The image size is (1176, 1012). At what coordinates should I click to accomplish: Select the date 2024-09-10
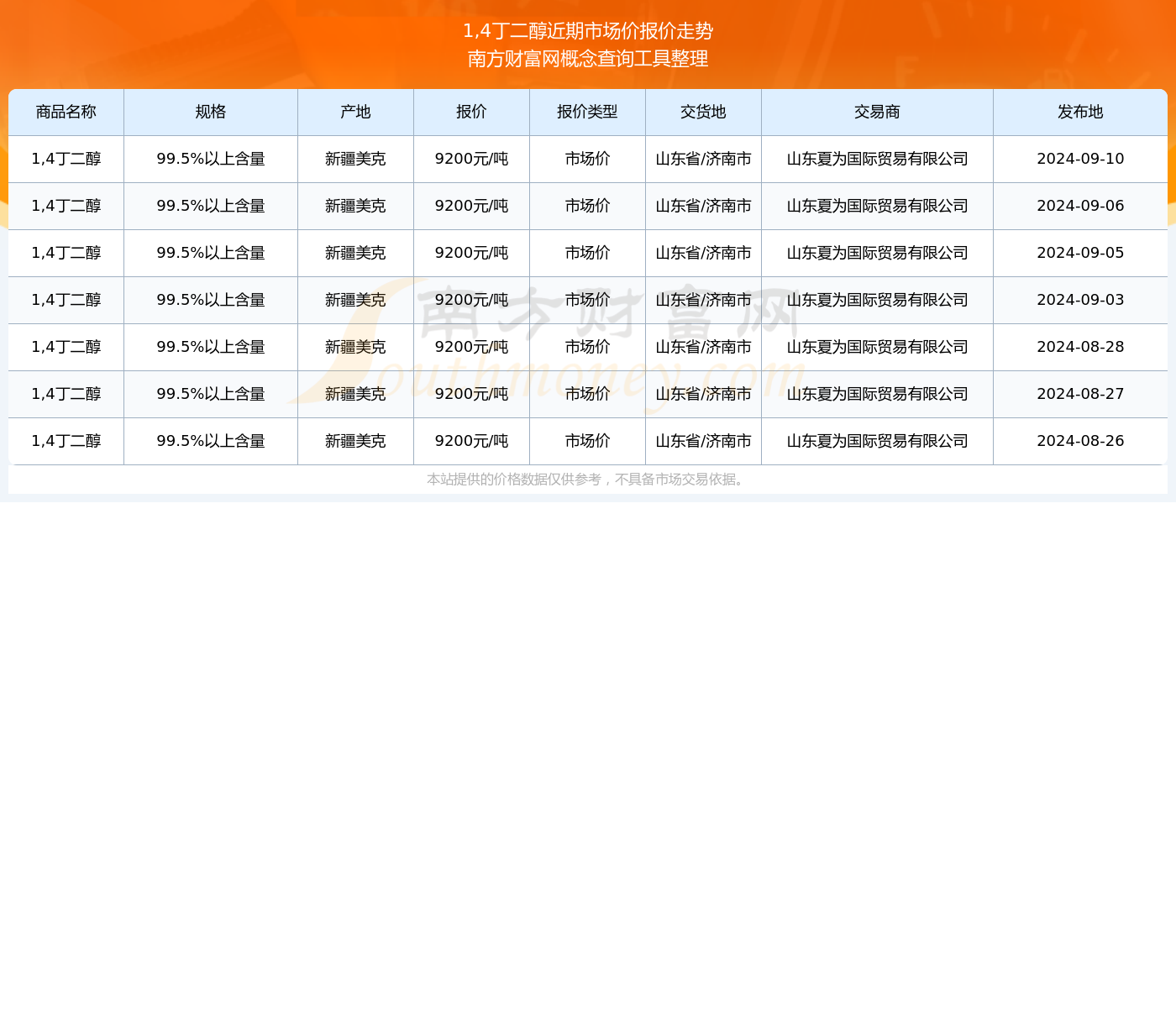click(x=1080, y=159)
